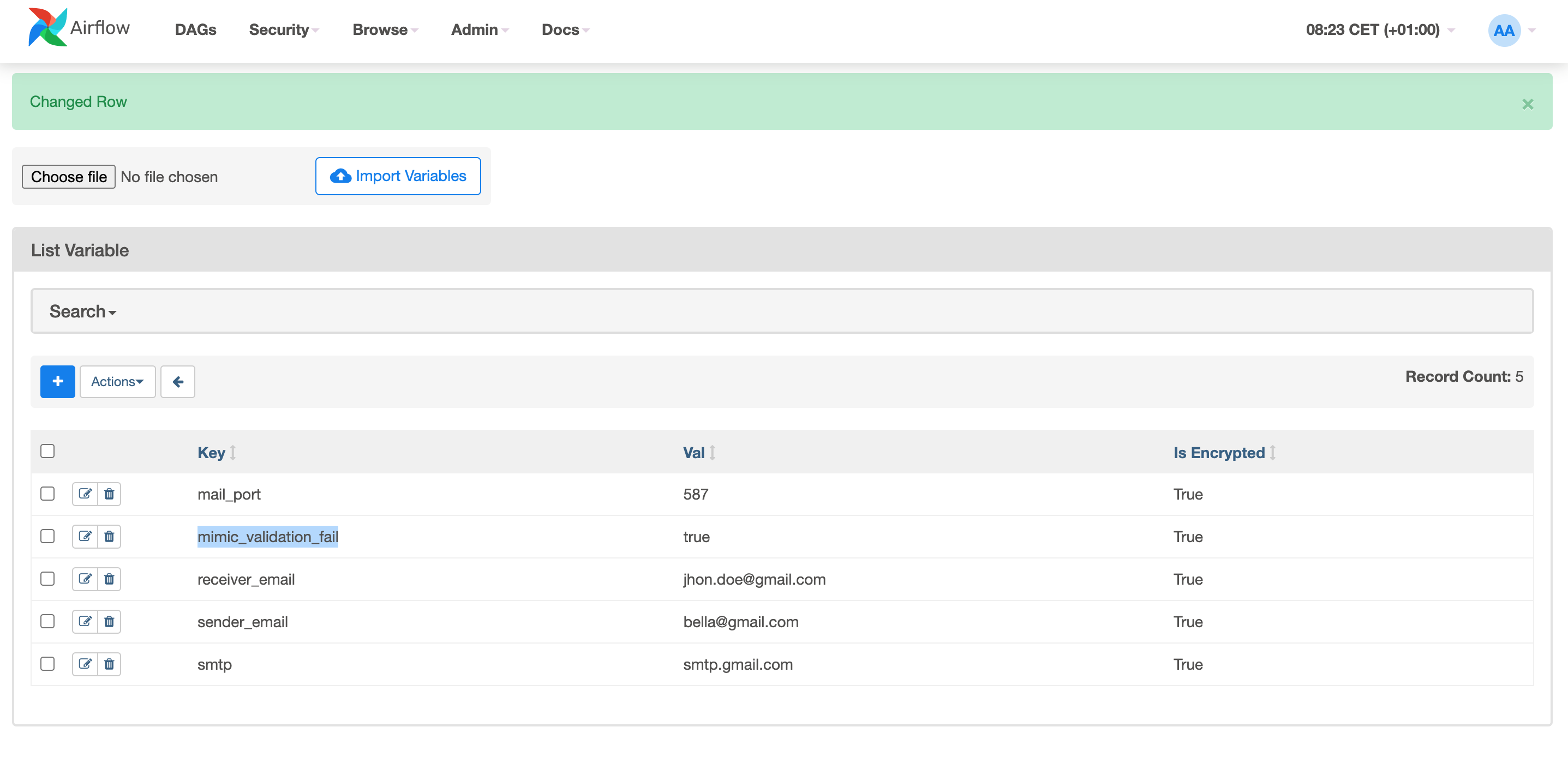Open the Security menu

(x=284, y=30)
